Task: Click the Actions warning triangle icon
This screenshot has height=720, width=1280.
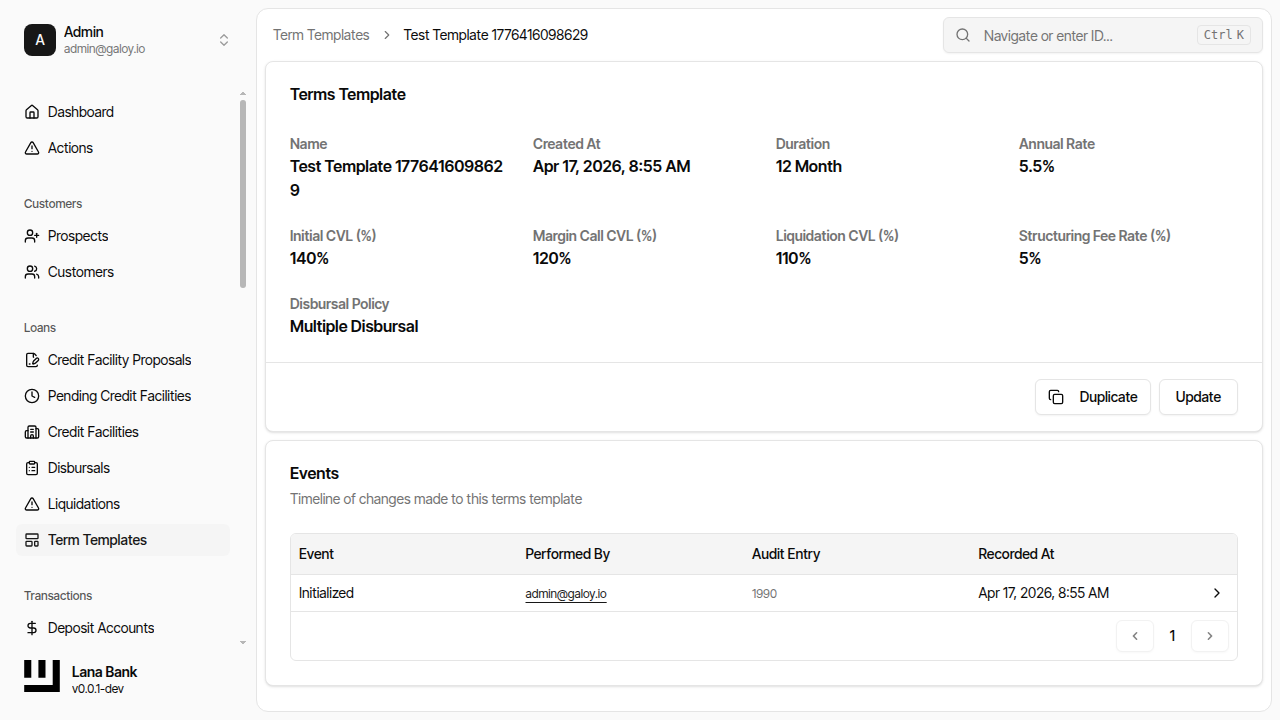Action: 32,148
